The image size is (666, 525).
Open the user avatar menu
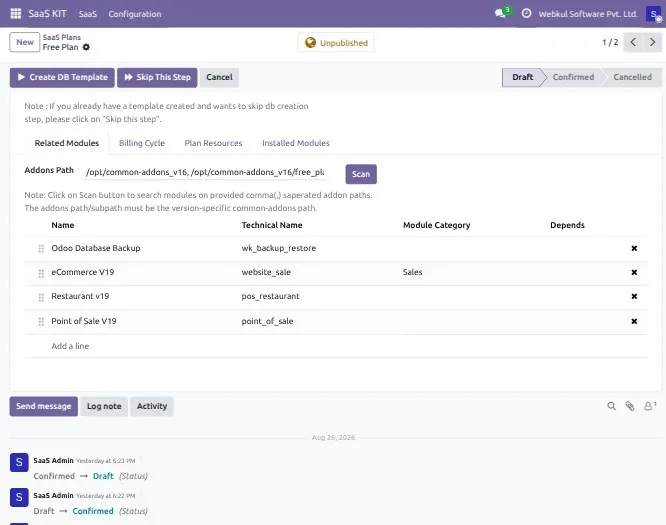tap(653, 14)
